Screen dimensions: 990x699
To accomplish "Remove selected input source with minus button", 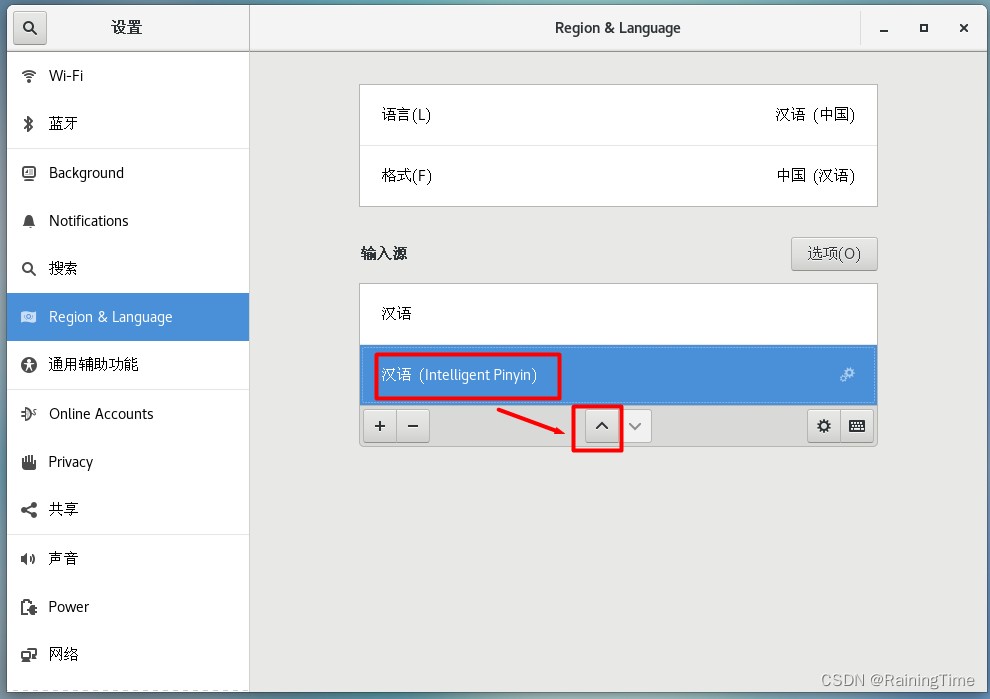I will (x=413, y=426).
